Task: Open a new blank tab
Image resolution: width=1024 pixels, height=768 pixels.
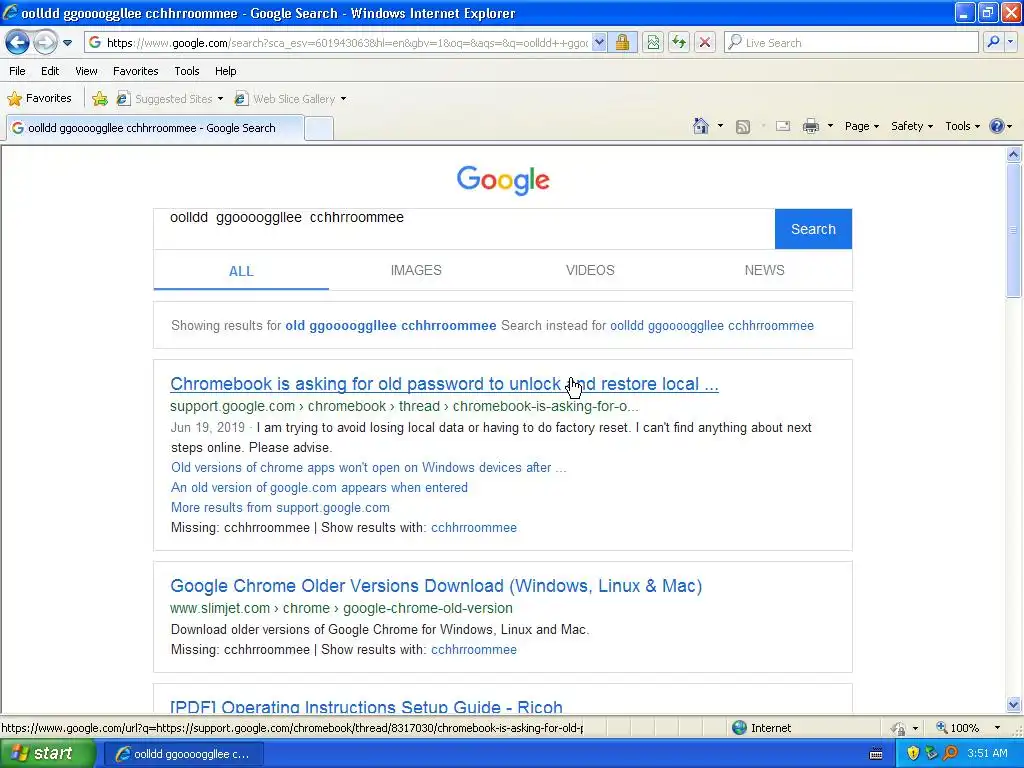Action: point(319,129)
